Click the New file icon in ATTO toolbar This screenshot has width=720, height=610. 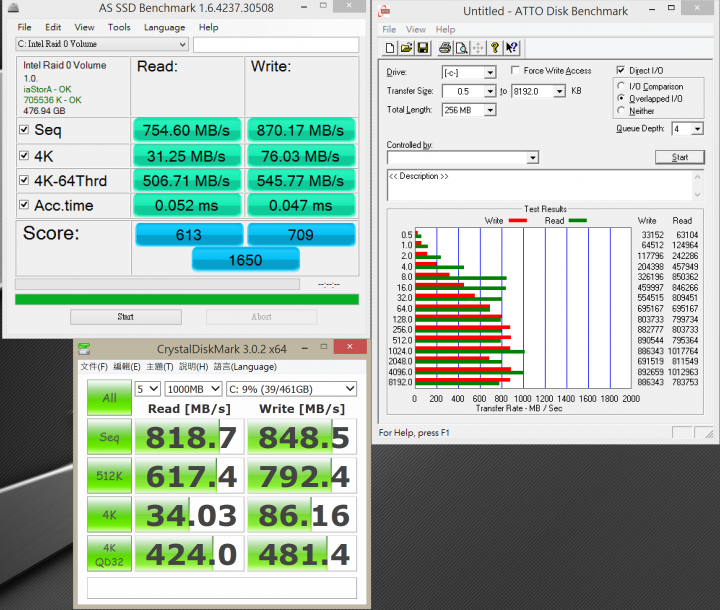tap(390, 48)
